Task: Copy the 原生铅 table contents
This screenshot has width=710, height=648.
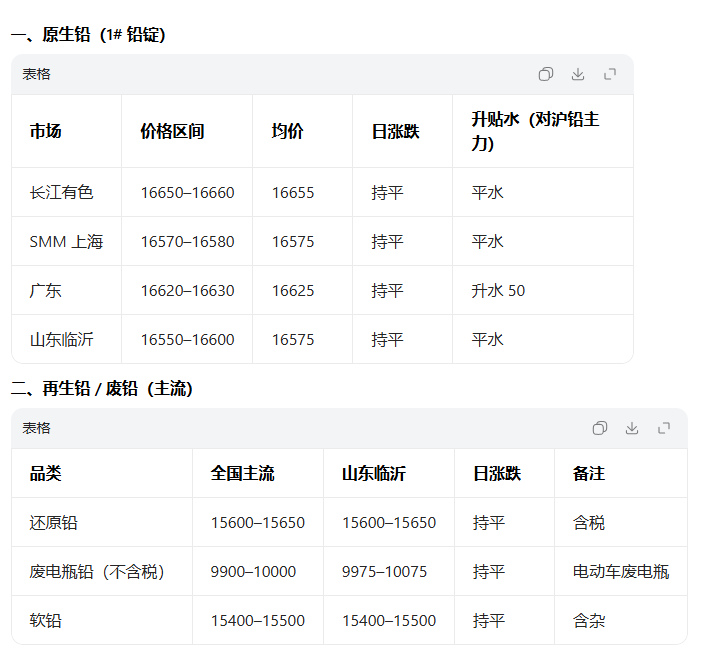Action: coord(546,74)
